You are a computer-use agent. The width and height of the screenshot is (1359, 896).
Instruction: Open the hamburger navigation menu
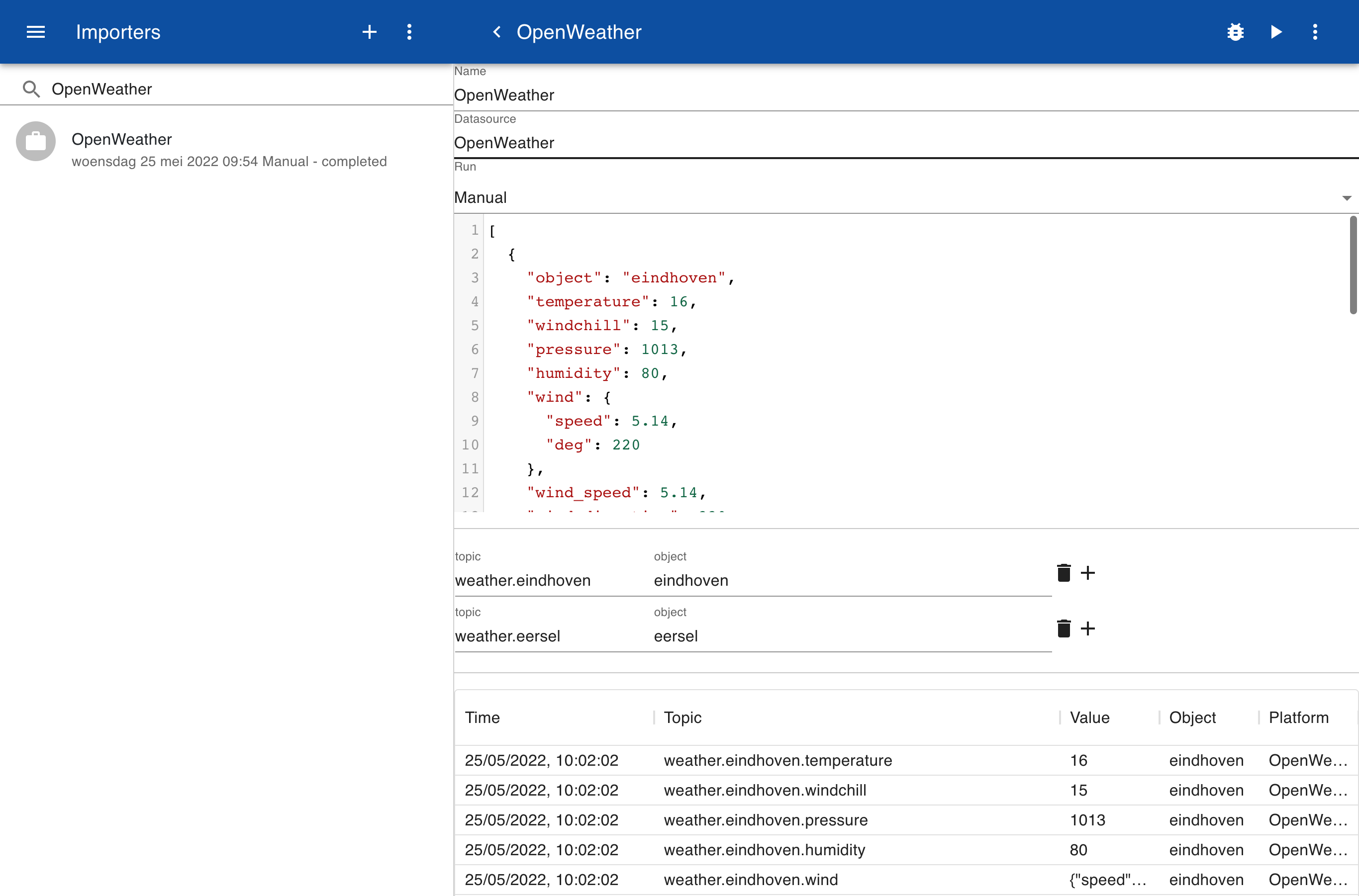pos(35,32)
